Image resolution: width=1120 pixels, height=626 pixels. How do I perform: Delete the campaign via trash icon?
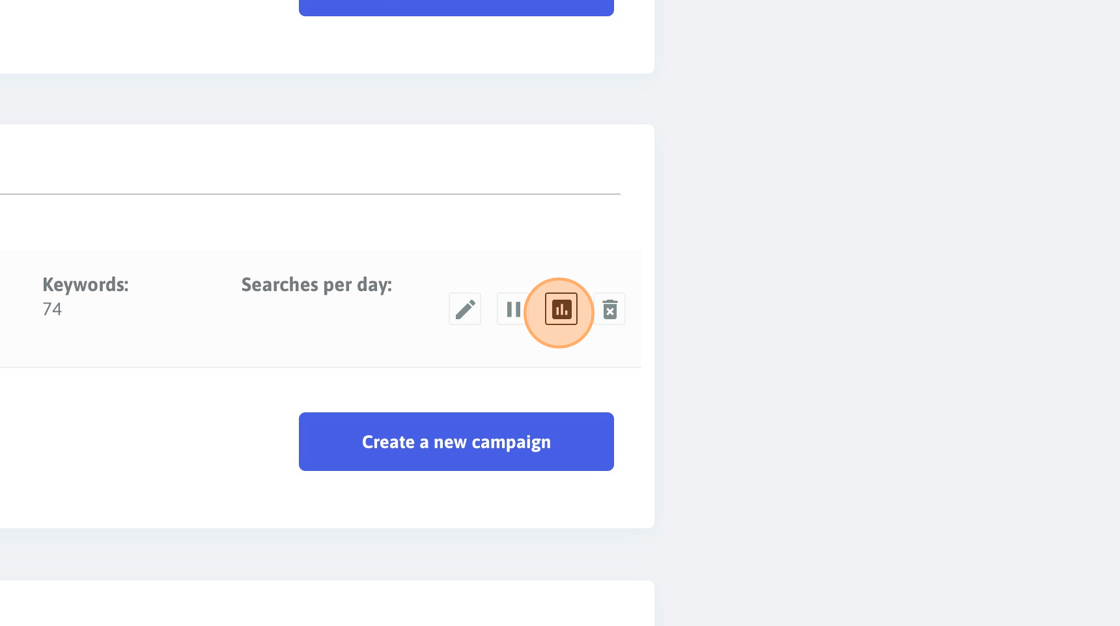pos(609,309)
